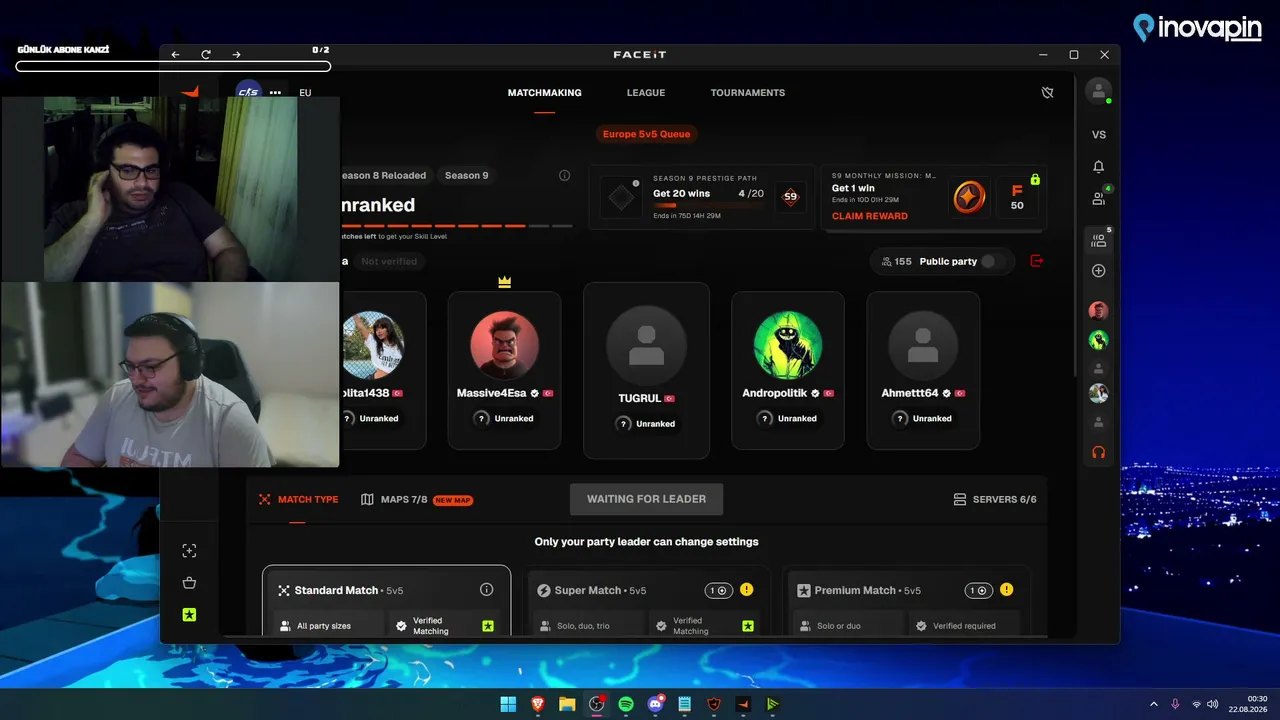Image resolution: width=1280 pixels, height=720 pixels.
Task: Click the orange reward coin icon
Action: 968,197
